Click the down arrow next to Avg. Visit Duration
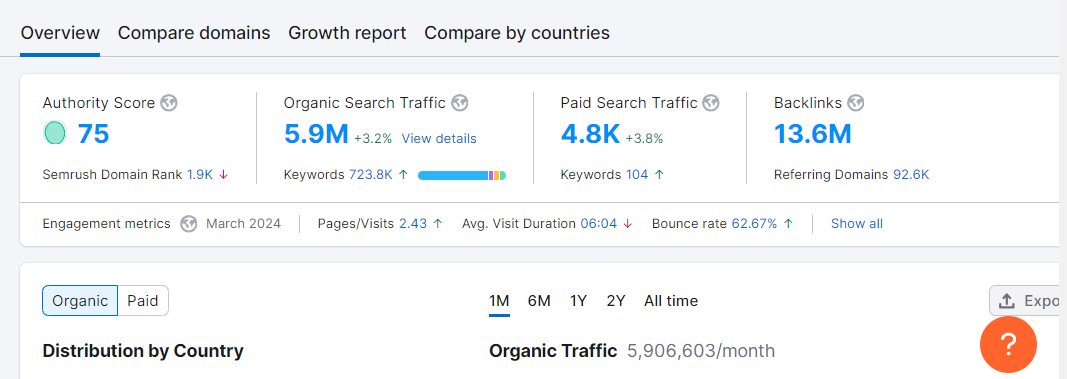Screen dimensions: 1067x379 point(627,224)
